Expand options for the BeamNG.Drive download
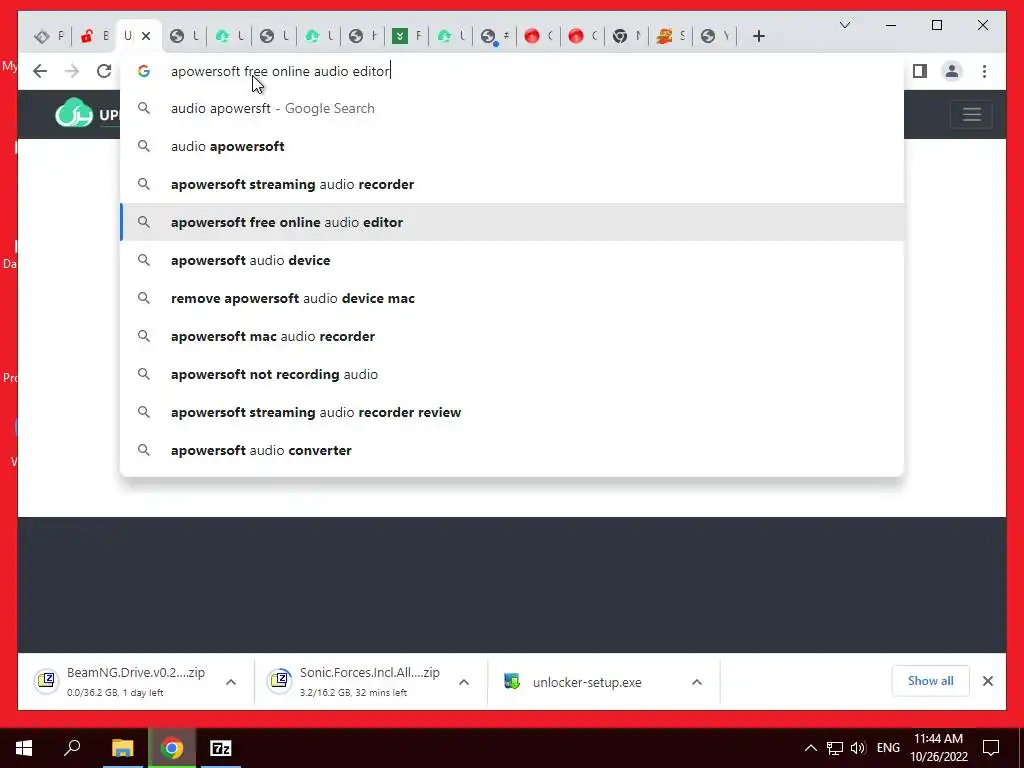This screenshot has height=768, width=1024. (x=231, y=682)
